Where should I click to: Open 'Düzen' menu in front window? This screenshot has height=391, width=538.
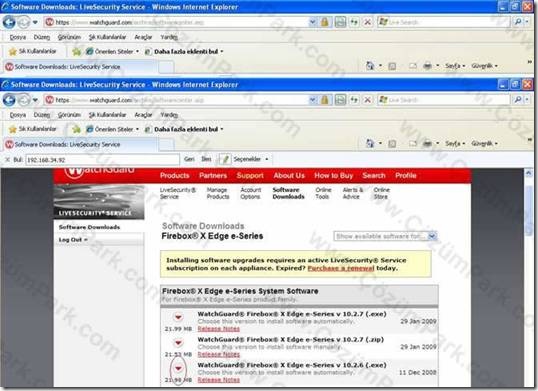click(42, 115)
